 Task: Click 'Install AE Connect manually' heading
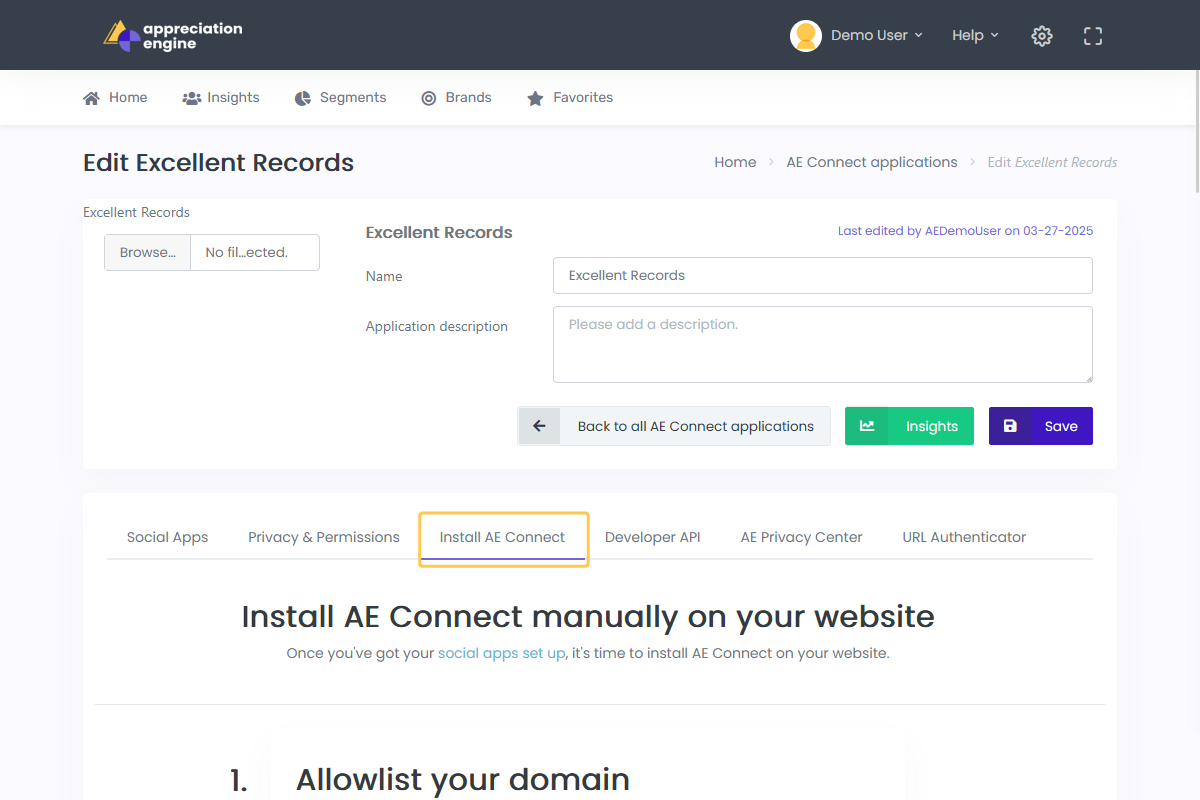click(x=588, y=616)
